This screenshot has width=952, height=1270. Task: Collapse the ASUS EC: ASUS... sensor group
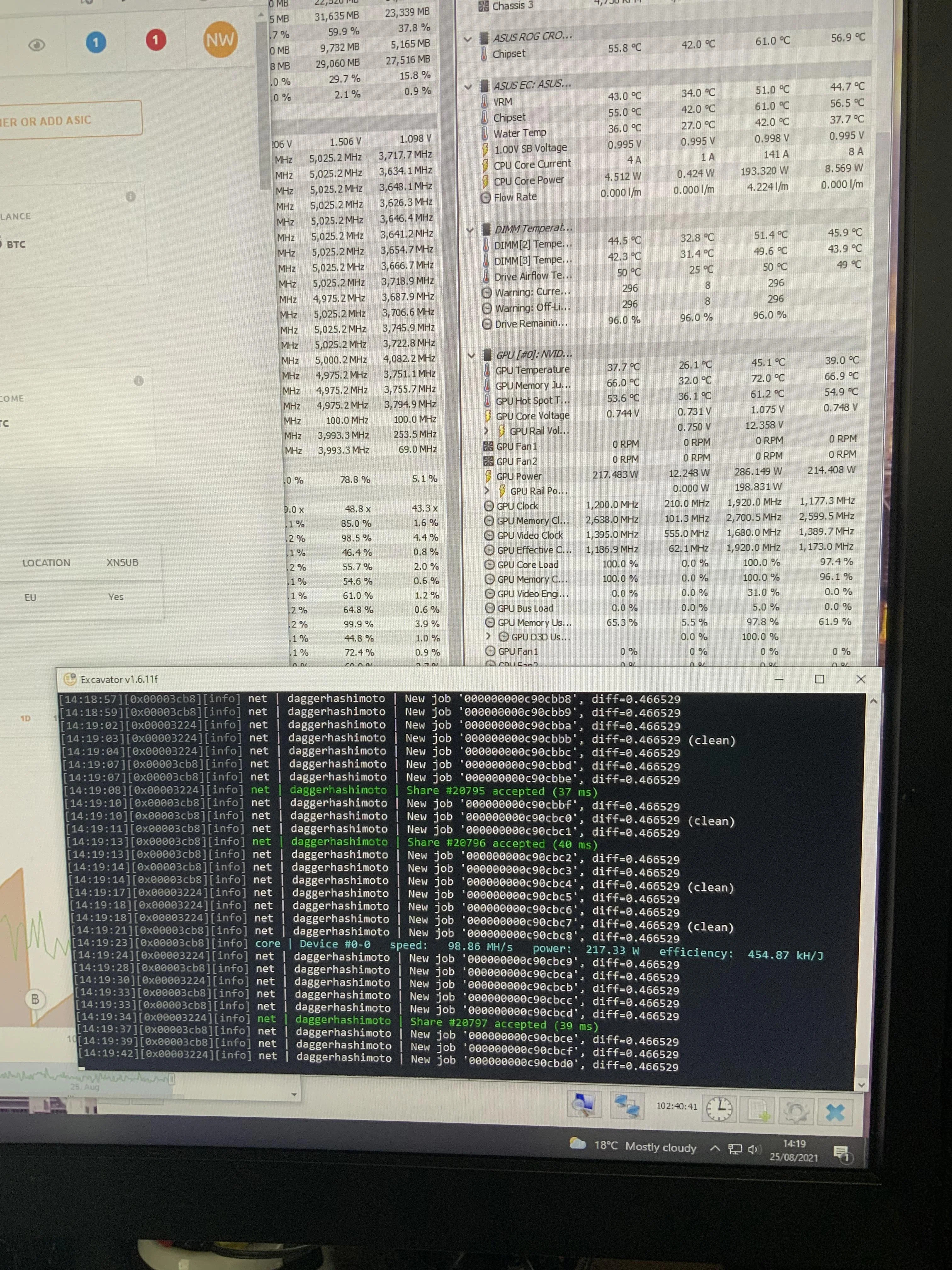468,87
